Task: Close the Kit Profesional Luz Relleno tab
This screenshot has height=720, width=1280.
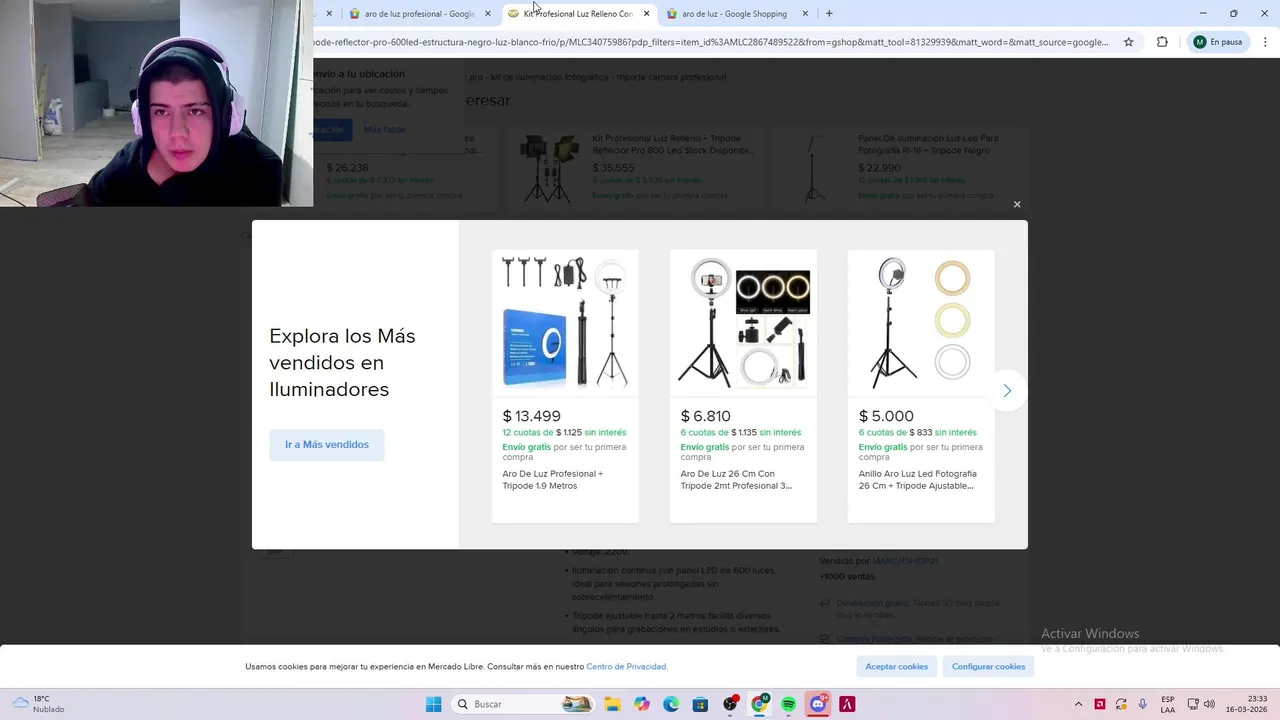Action: tap(647, 14)
